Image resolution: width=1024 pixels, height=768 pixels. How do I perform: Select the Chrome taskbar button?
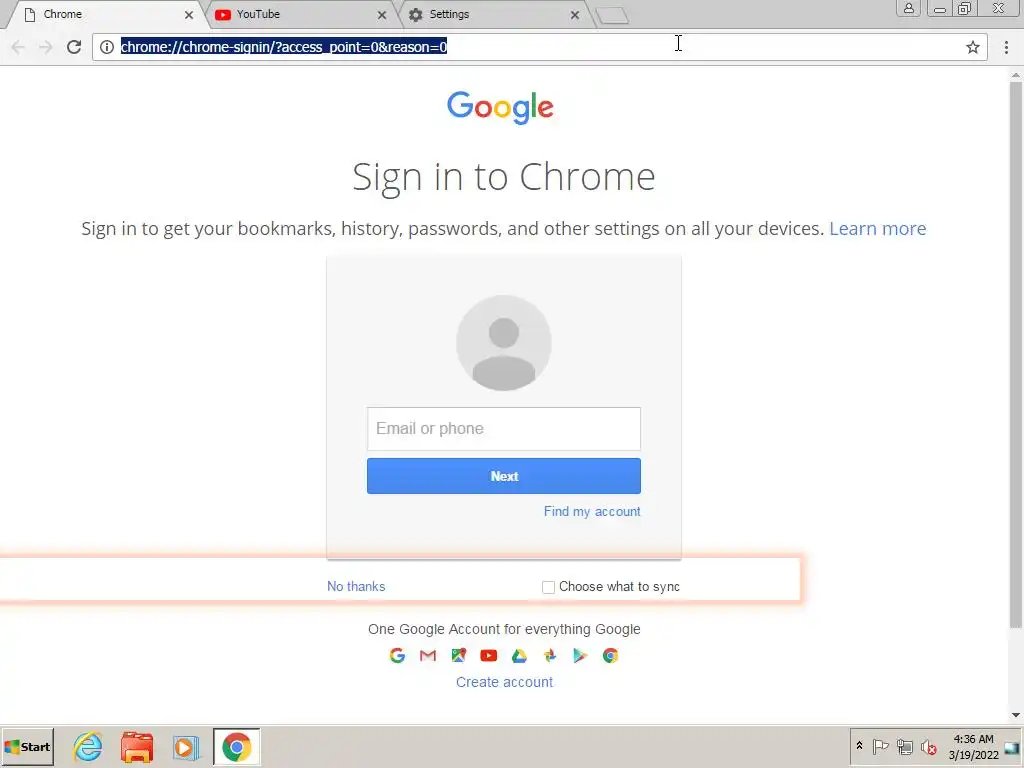(x=236, y=746)
